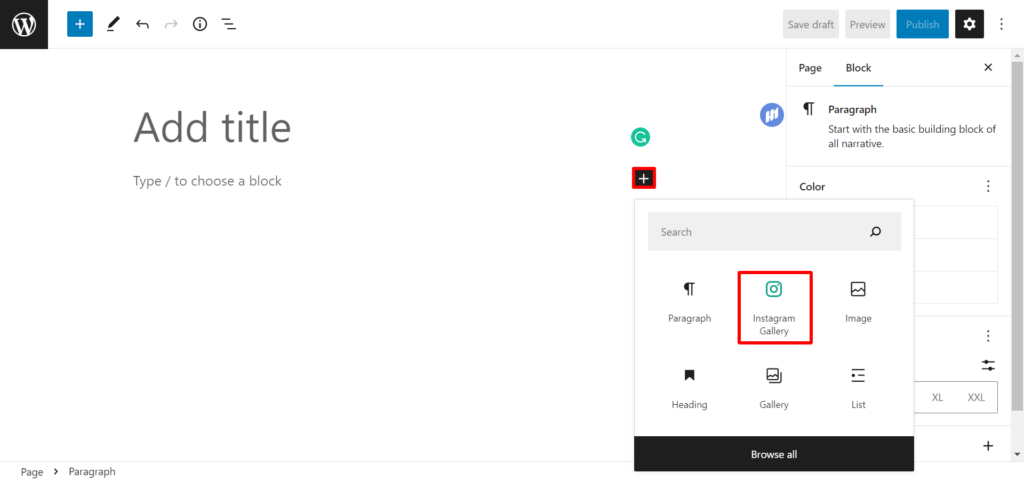Click the block Search field
This screenshot has width=1024, height=481.
tap(760, 232)
